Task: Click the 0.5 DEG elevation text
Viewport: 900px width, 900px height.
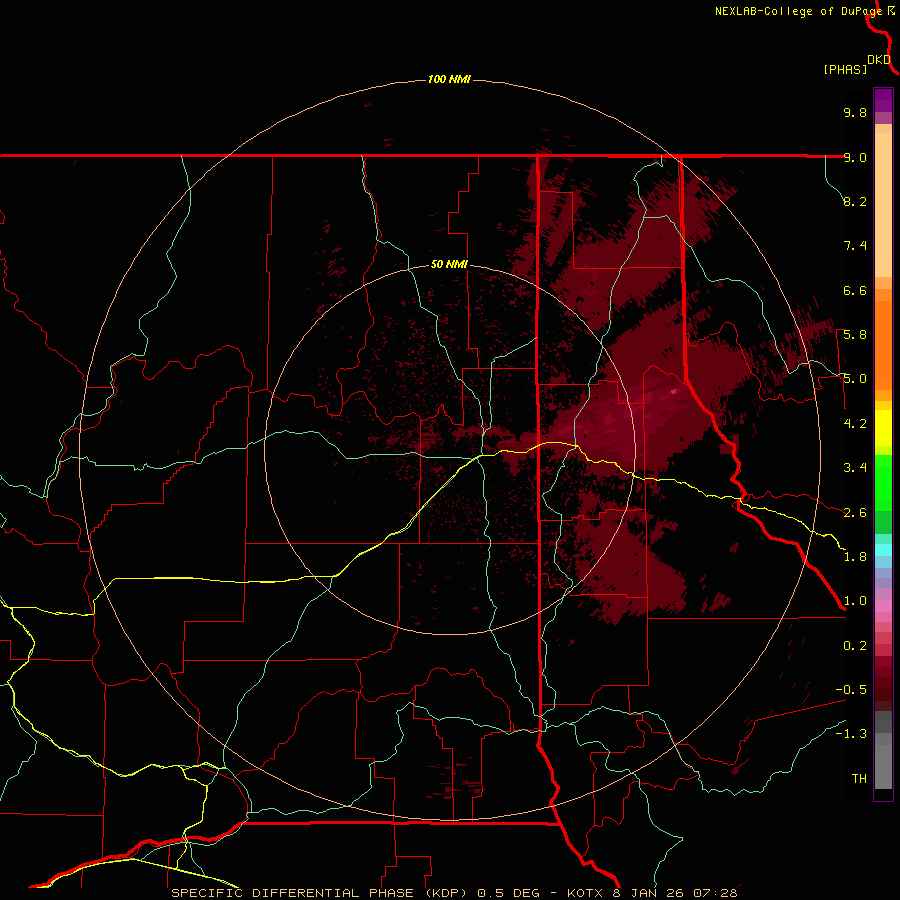Action: (509, 893)
